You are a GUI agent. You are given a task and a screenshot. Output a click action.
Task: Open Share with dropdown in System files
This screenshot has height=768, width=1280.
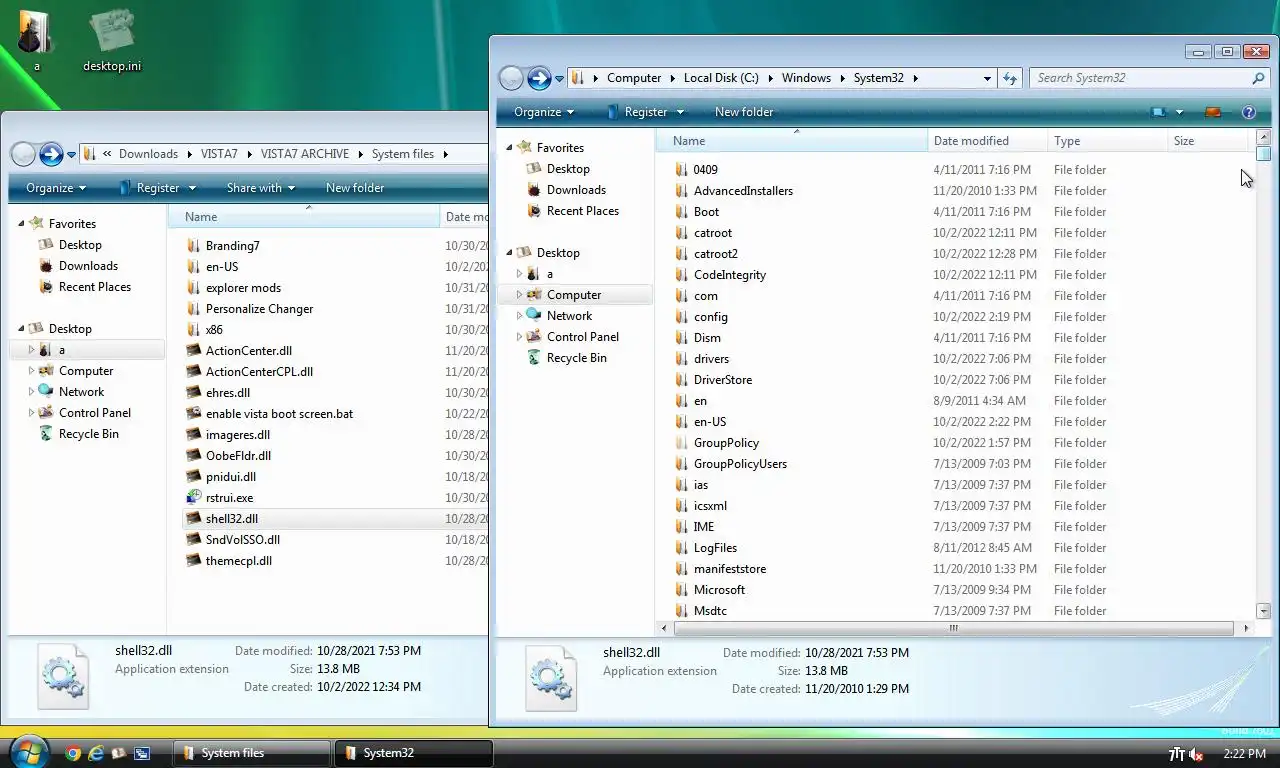click(x=261, y=188)
